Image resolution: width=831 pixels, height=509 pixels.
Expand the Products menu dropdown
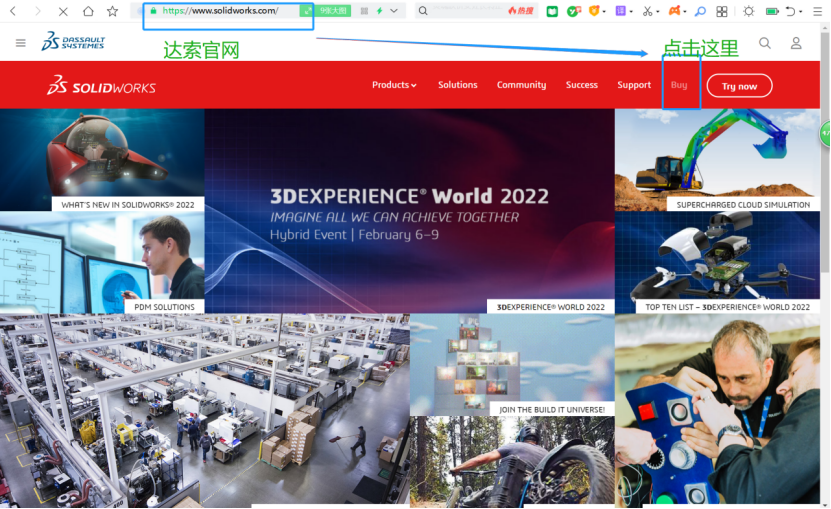point(394,85)
